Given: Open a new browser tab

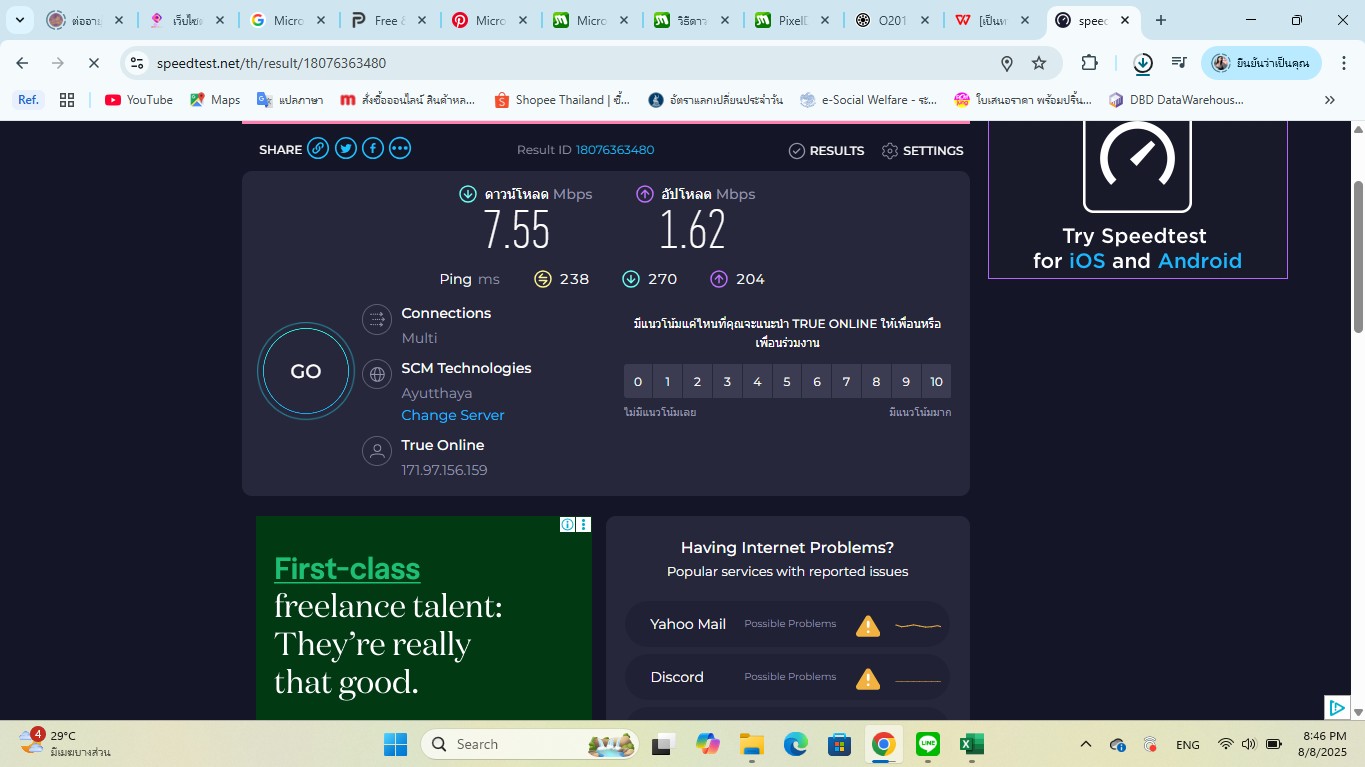Looking at the screenshot, I should pyautogui.click(x=1160, y=20).
